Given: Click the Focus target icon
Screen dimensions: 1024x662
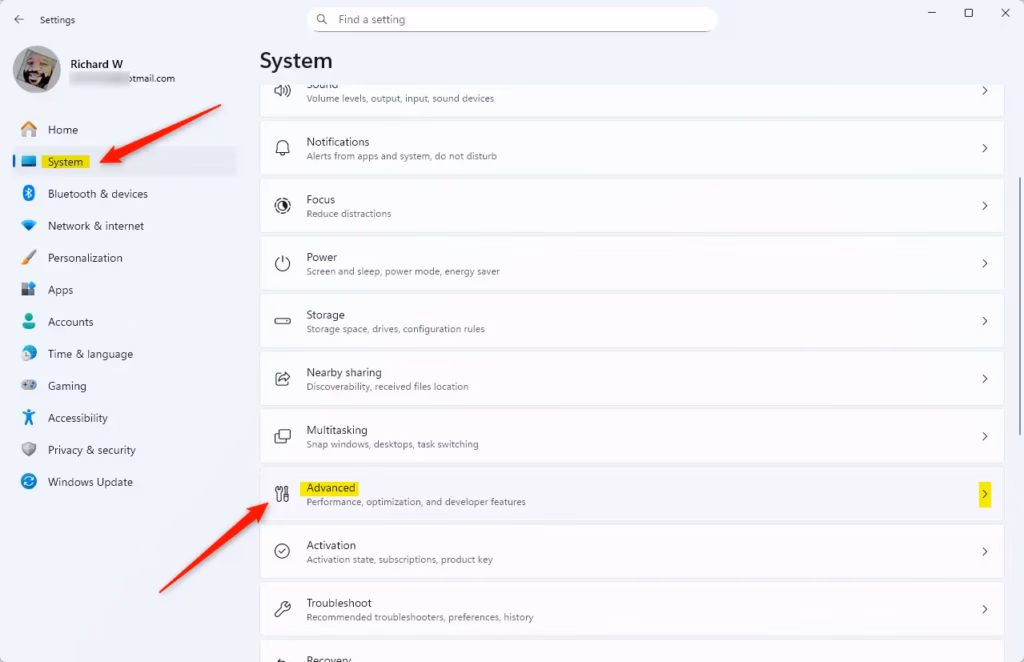Looking at the screenshot, I should [x=282, y=206].
